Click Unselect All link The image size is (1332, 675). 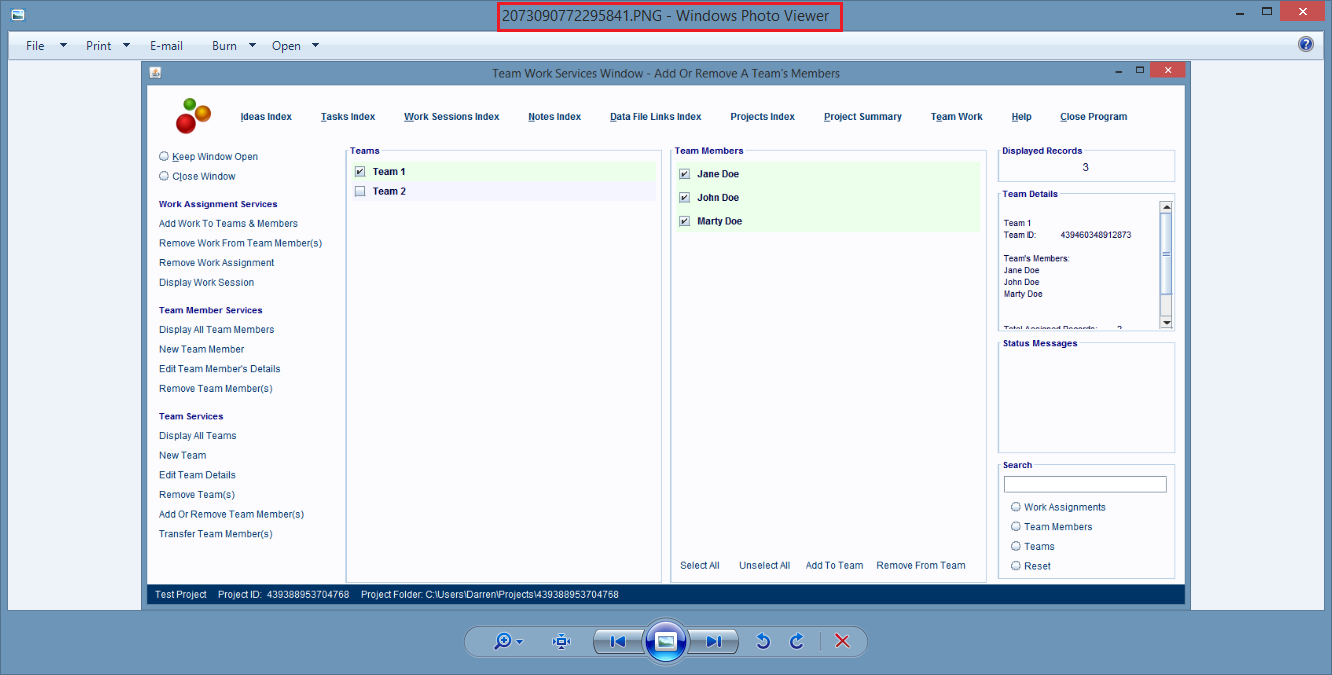(x=765, y=566)
